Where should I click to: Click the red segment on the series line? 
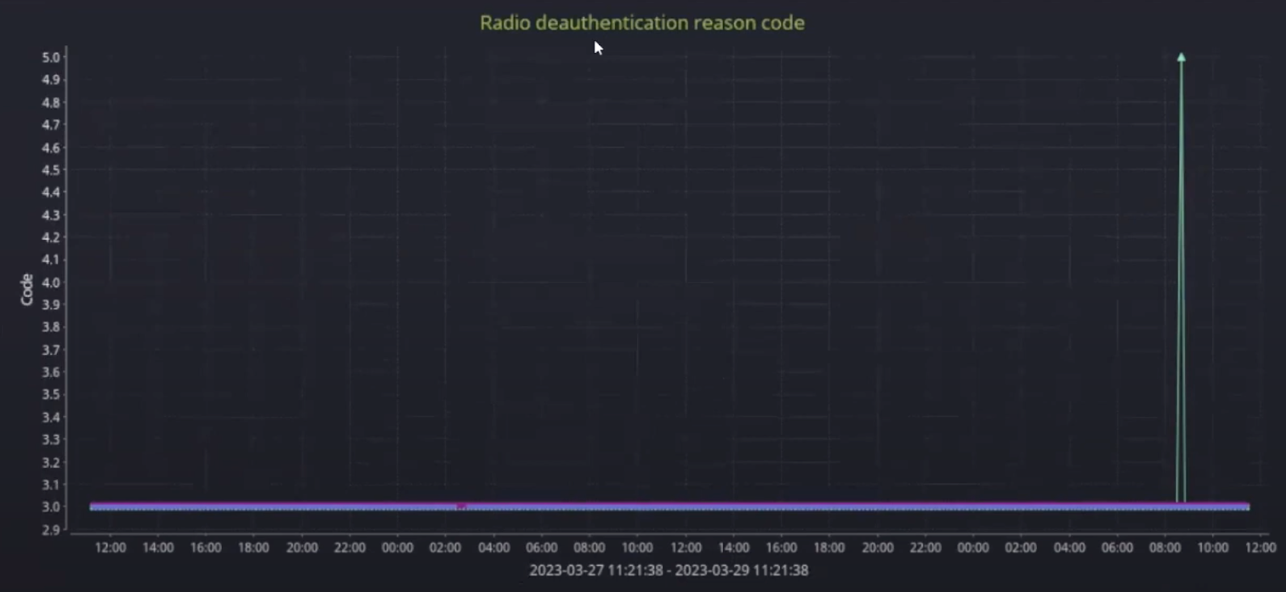point(461,506)
